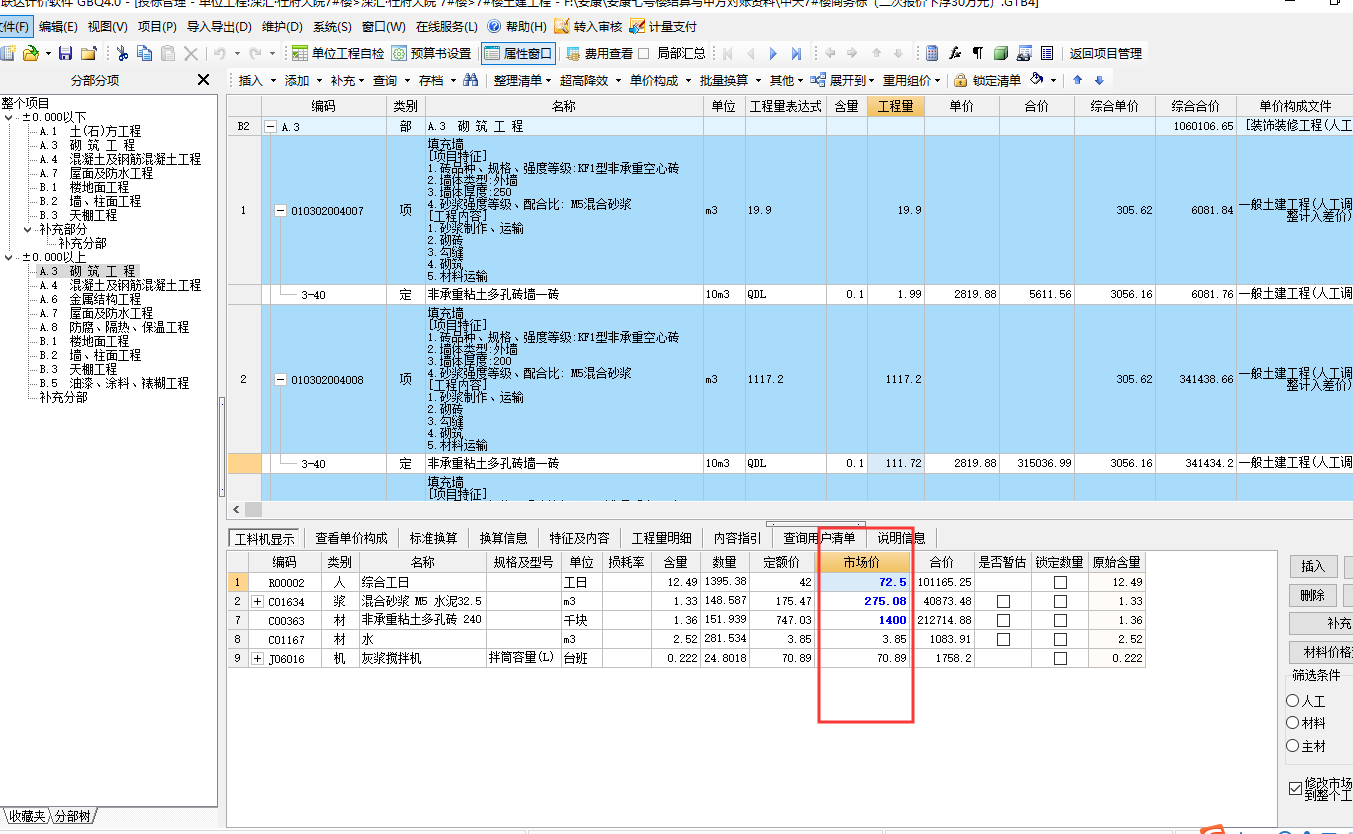
Task: Collapse item 010302004007 row expander
Action: [280, 211]
